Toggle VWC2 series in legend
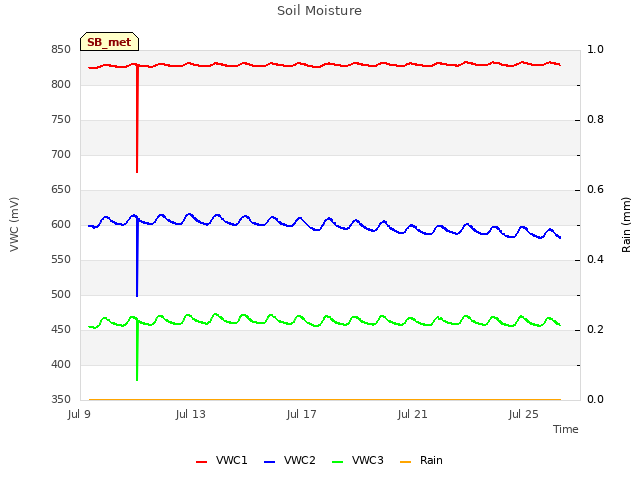The image size is (640, 480). point(290,460)
